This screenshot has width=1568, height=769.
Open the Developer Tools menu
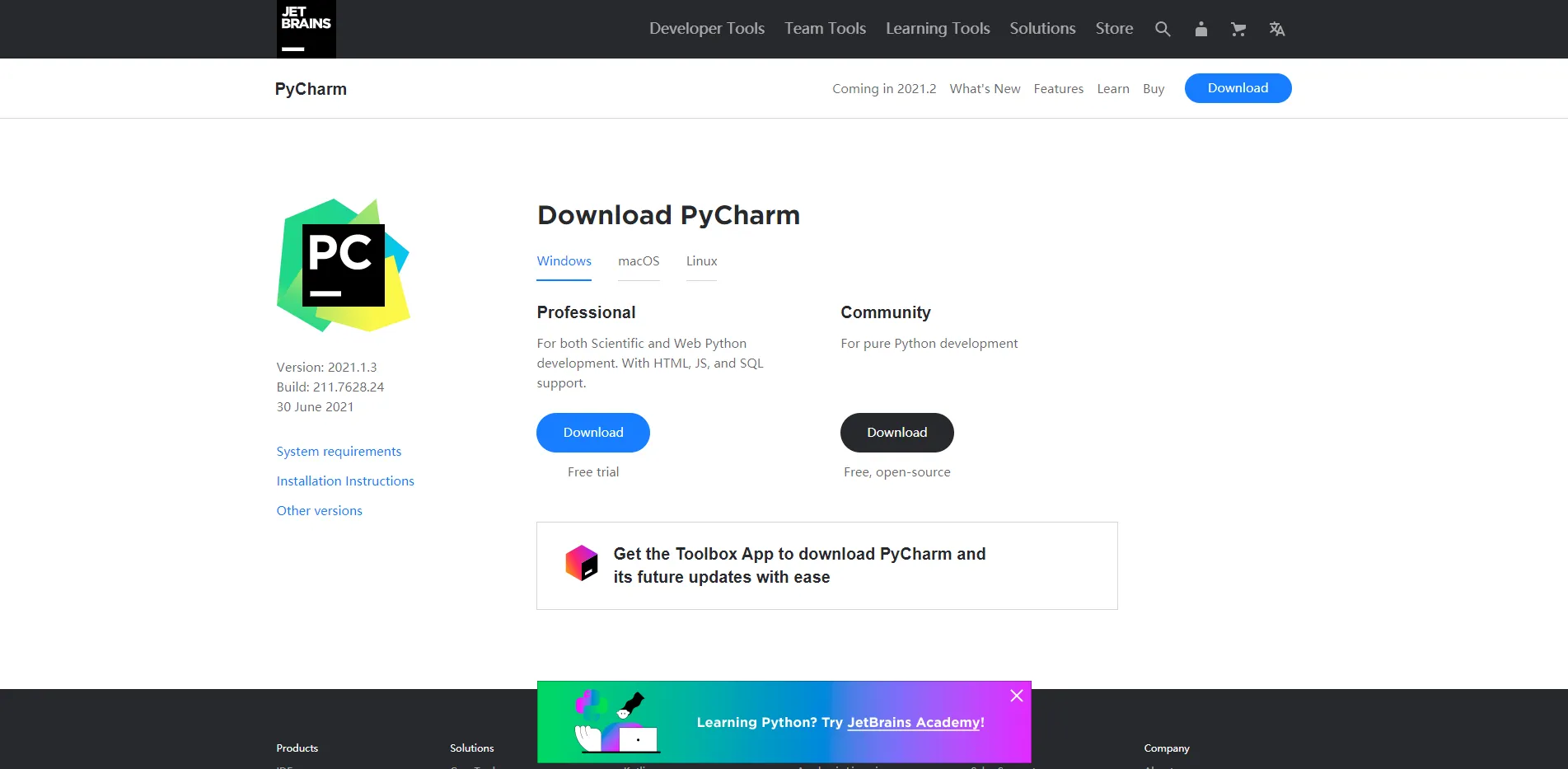(707, 29)
